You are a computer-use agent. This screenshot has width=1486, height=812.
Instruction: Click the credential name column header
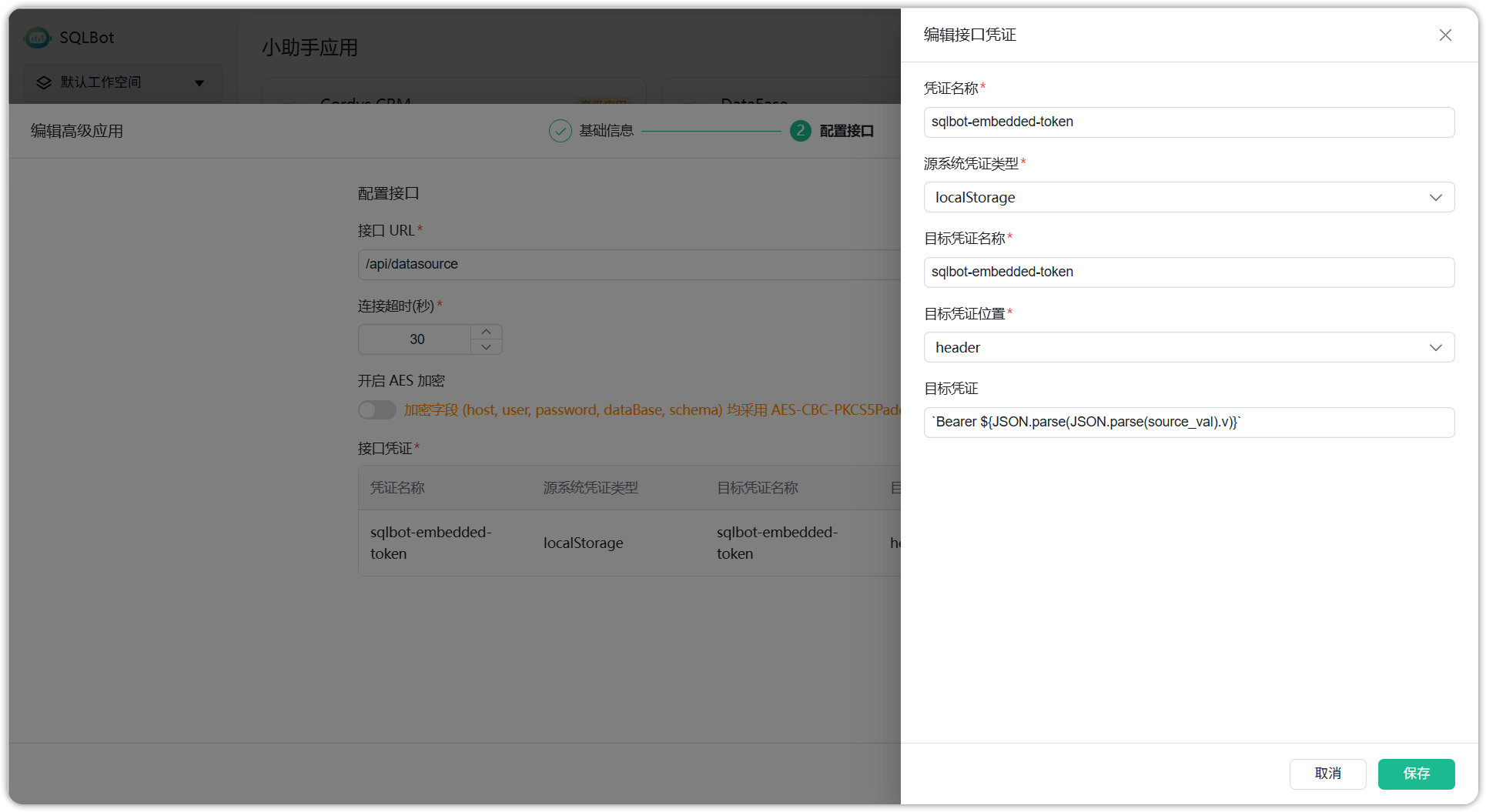tap(397, 488)
